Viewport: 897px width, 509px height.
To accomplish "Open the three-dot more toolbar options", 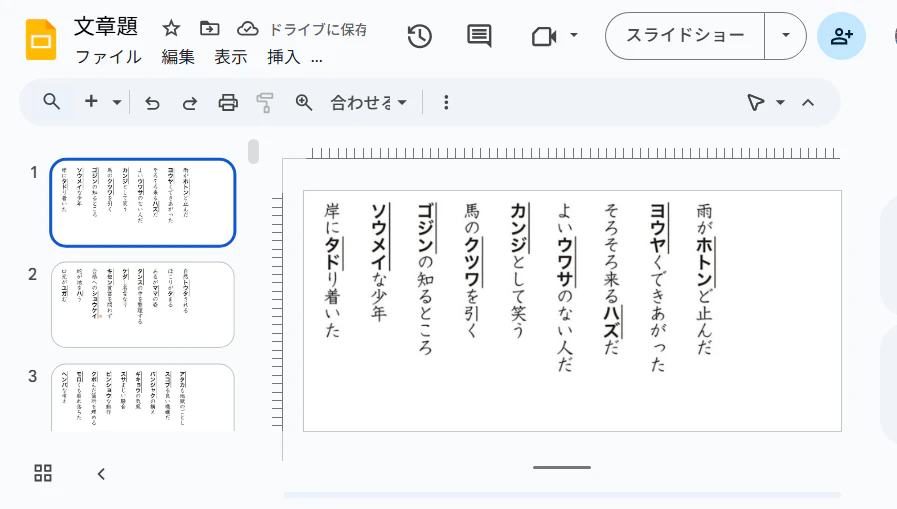I will (446, 102).
